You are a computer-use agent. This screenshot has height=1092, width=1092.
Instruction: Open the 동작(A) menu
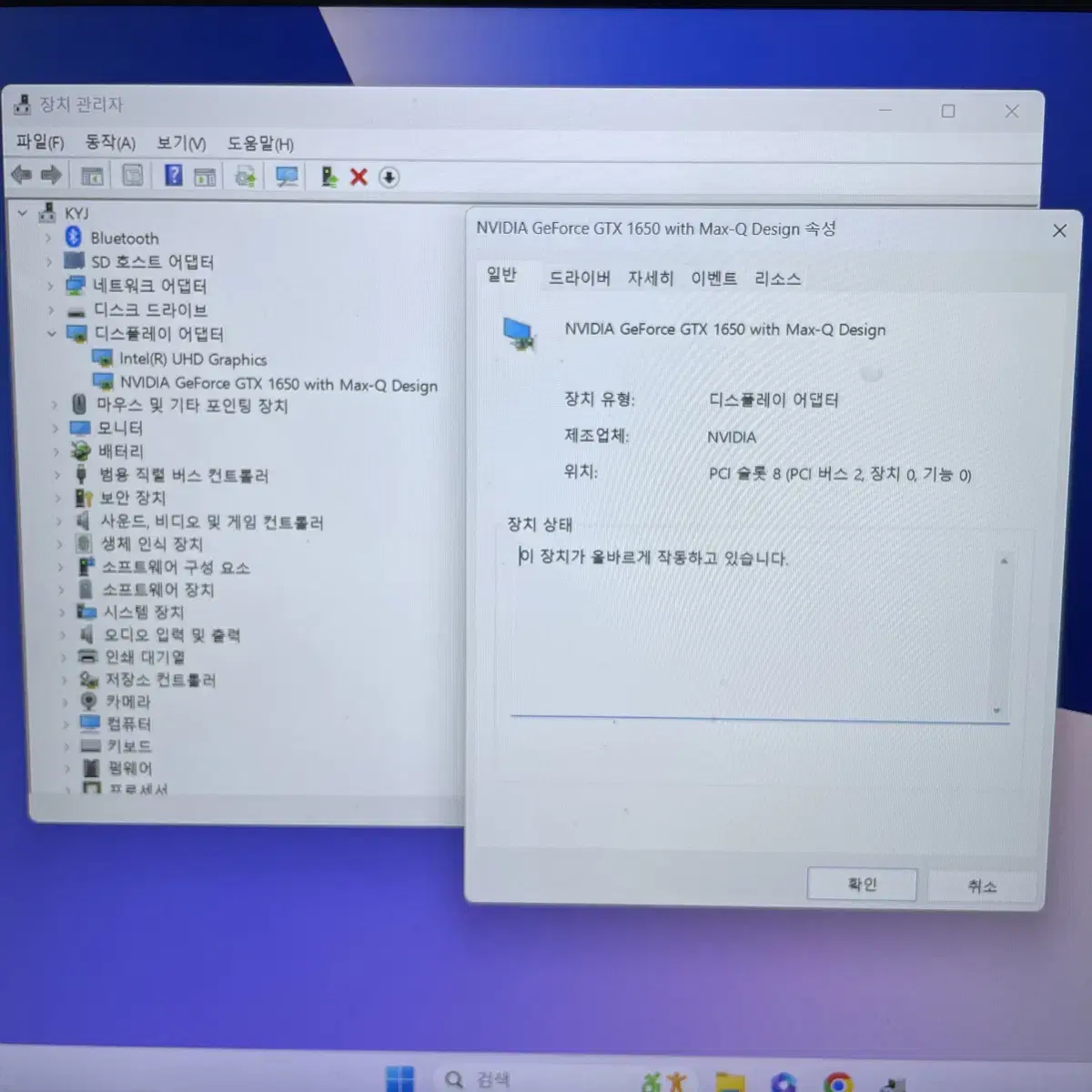pos(110,142)
